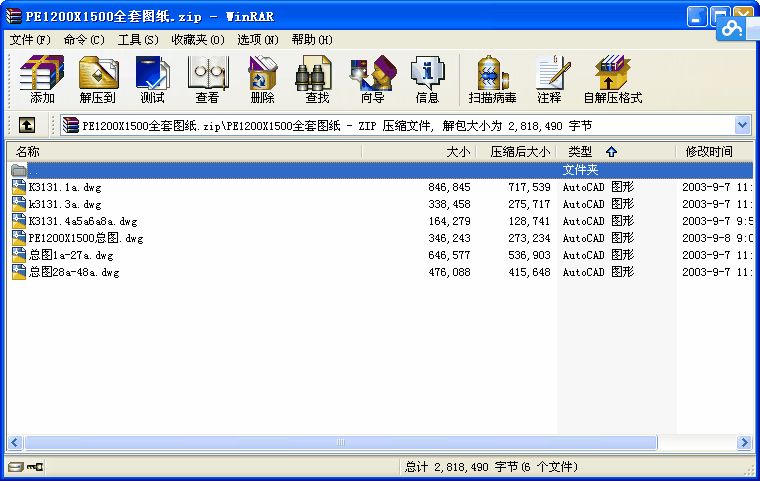The height and width of the screenshot is (481, 760).
Task: Click date 2003-9-8 of PE1200X1500总图.dwg
Action: coord(706,238)
